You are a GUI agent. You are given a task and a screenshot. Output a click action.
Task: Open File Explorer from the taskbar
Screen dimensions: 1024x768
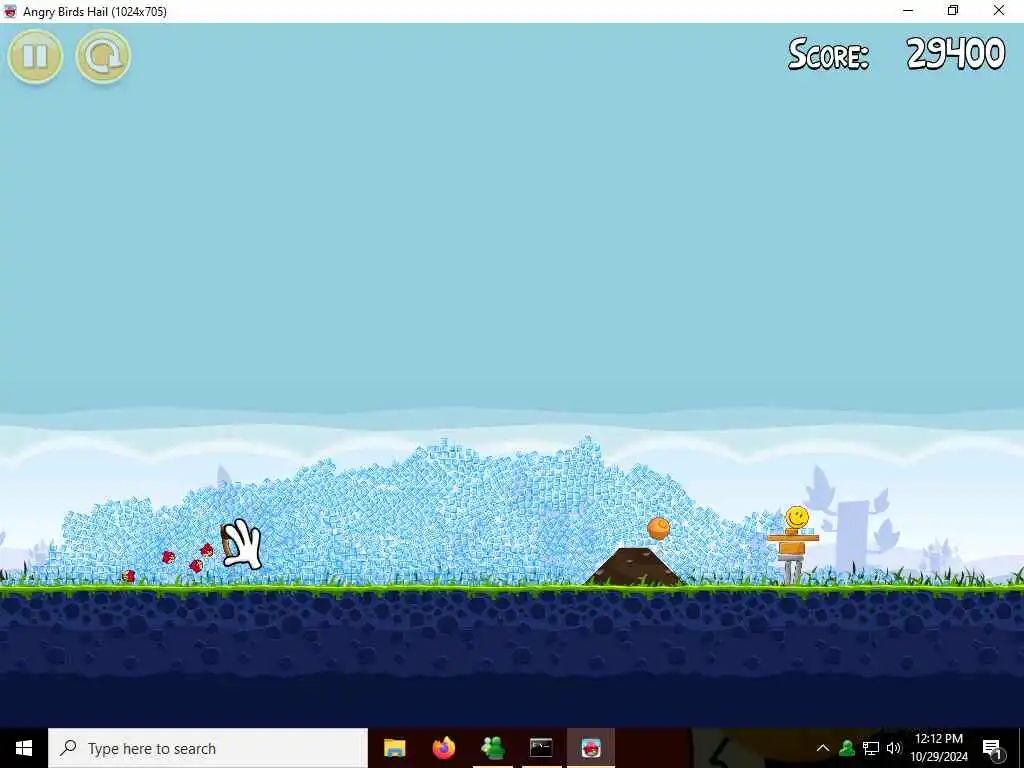394,748
